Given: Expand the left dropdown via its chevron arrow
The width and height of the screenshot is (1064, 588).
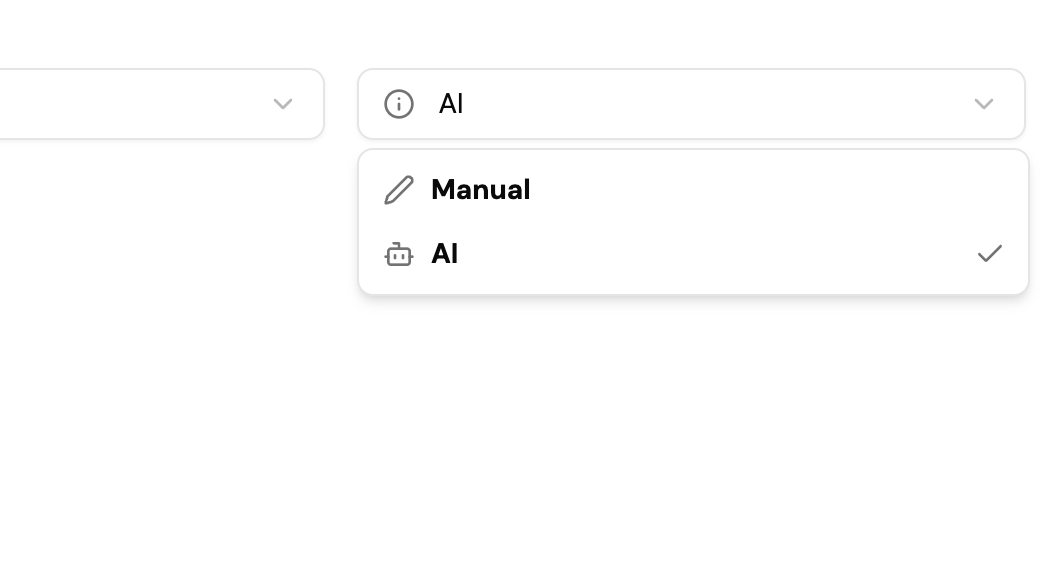Looking at the screenshot, I should [283, 104].
